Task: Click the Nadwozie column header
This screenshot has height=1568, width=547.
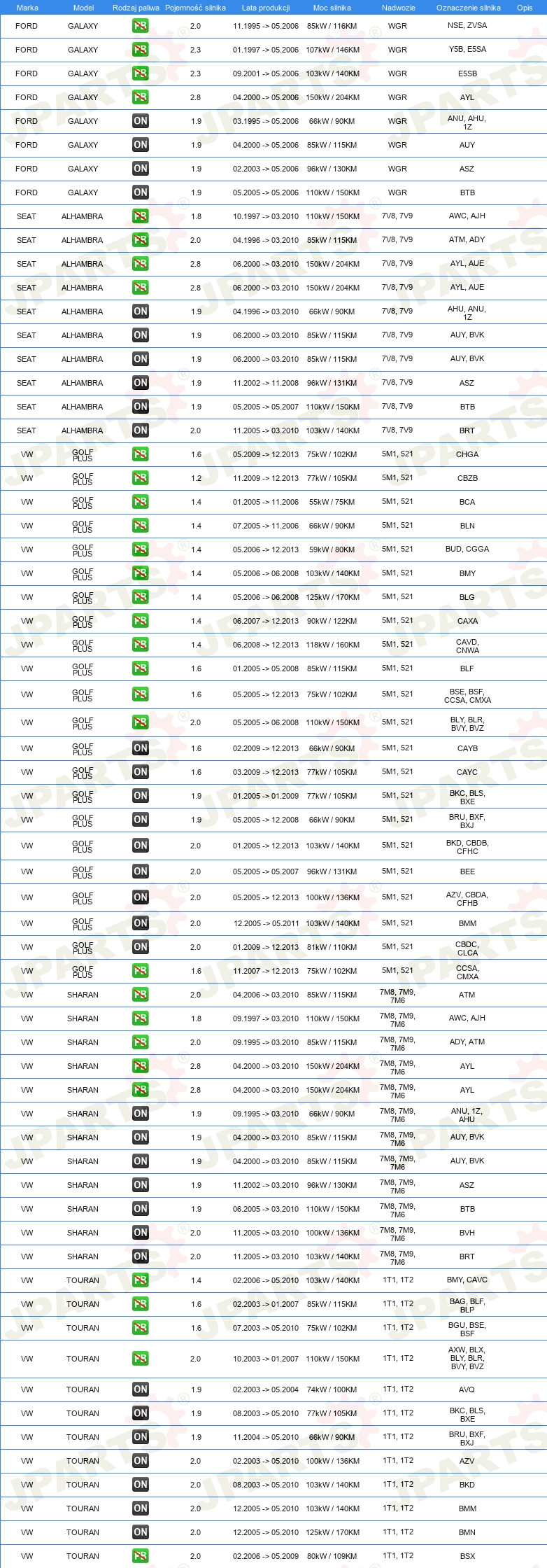Action: tap(399, 8)
